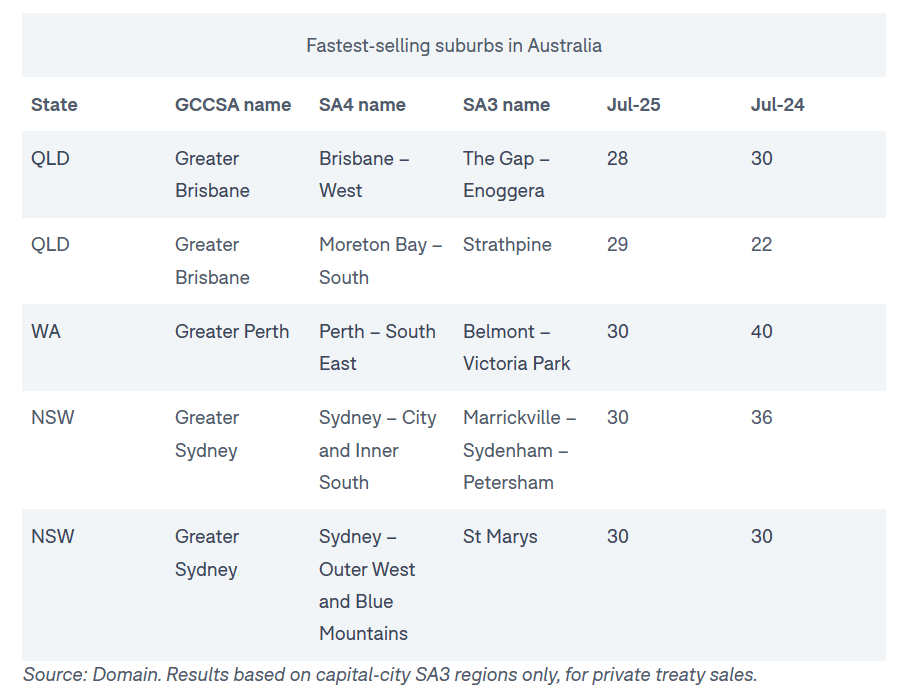Select the Jul-25 column header
899x691 pixels.
coord(633,104)
